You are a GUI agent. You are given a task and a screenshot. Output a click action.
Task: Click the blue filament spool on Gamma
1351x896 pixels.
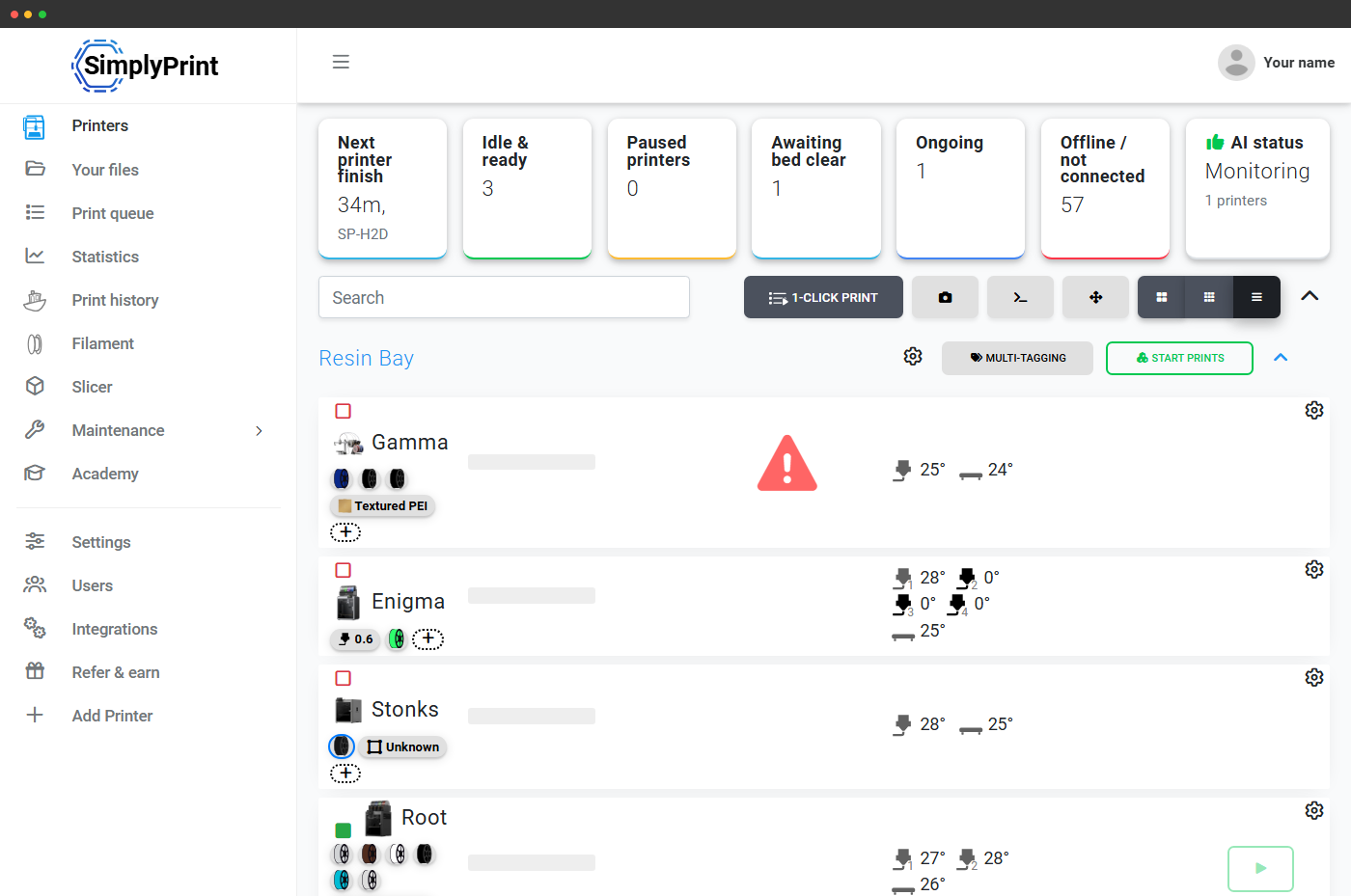[342, 478]
